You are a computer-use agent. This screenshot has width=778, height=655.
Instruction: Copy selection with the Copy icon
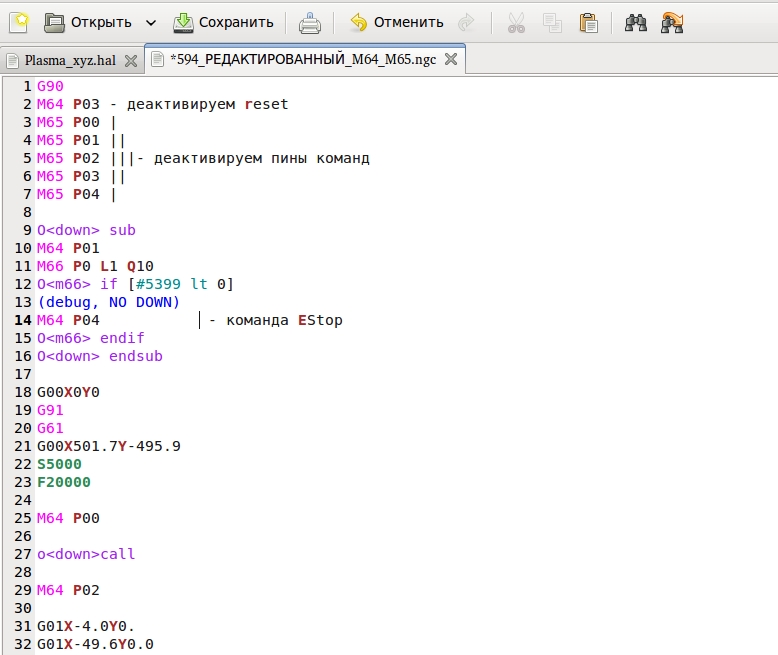552,23
